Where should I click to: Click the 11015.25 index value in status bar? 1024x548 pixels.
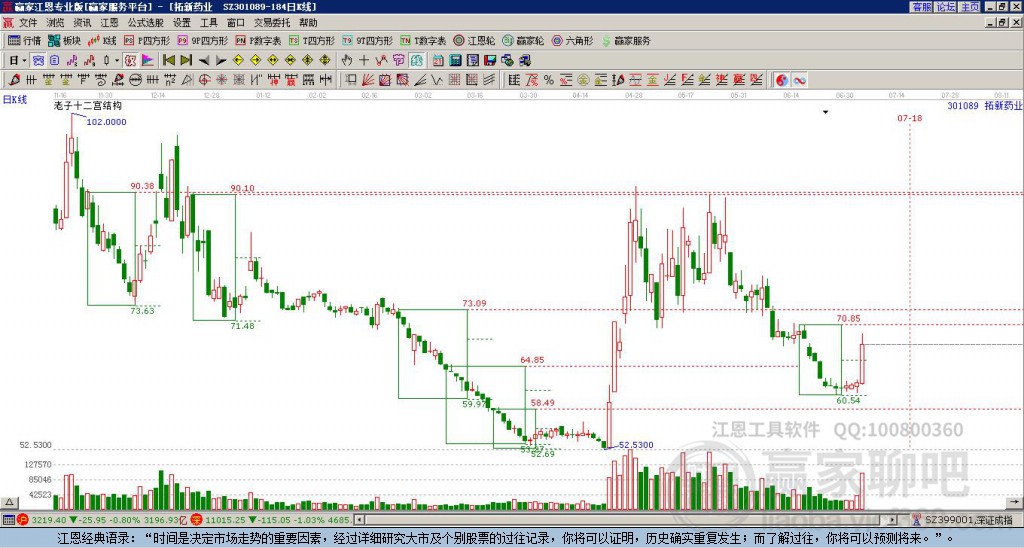[x=223, y=520]
